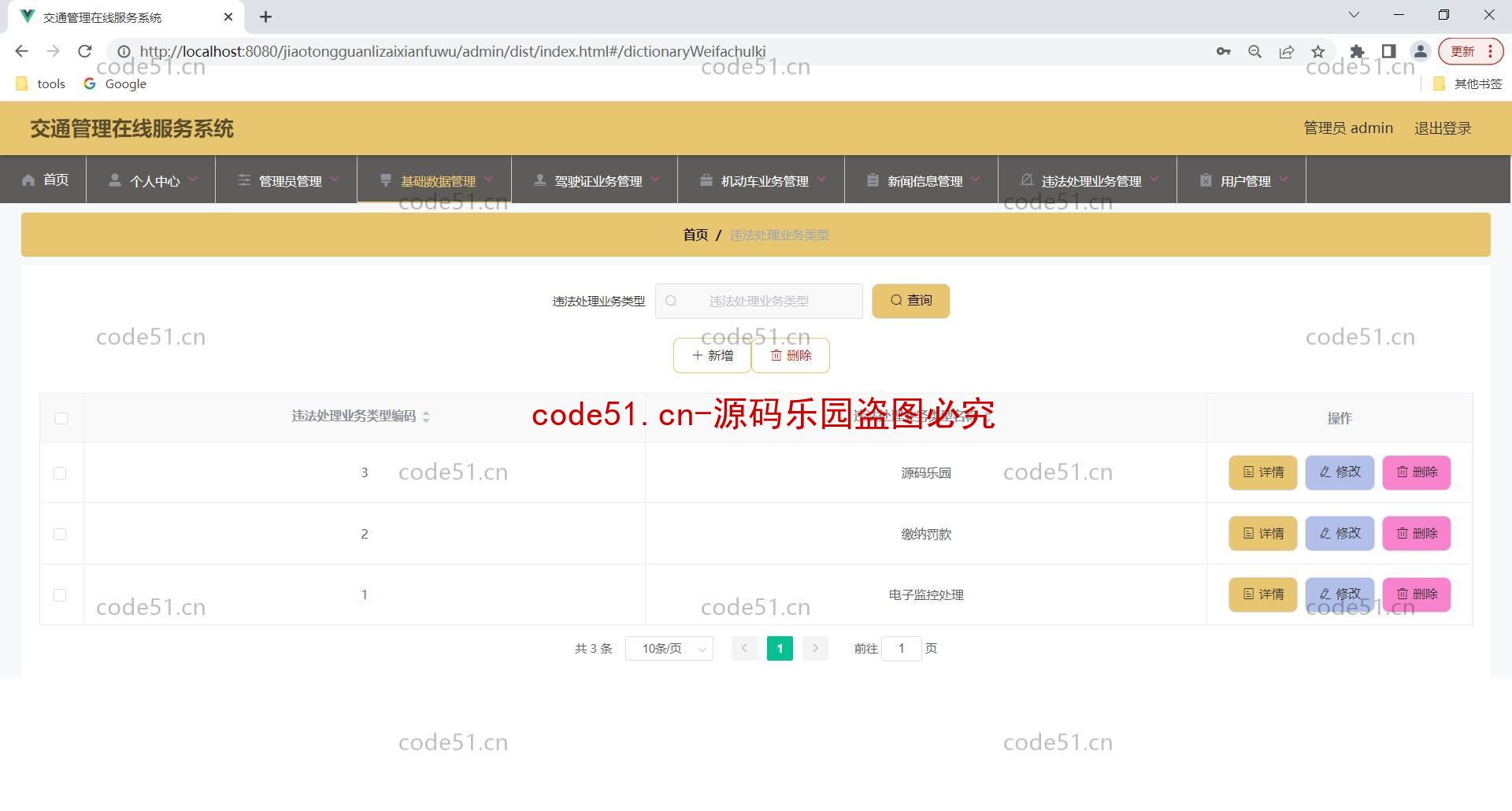Open the 10条/页 page size dropdown
This screenshot has width=1512, height=811.
click(669, 649)
